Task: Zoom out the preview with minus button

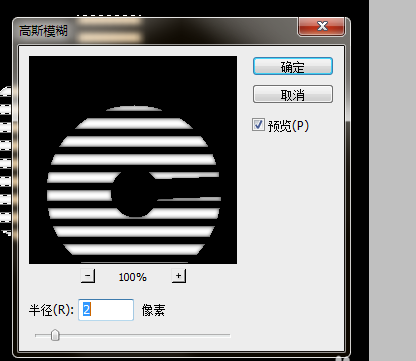Action: click(x=88, y=276)
